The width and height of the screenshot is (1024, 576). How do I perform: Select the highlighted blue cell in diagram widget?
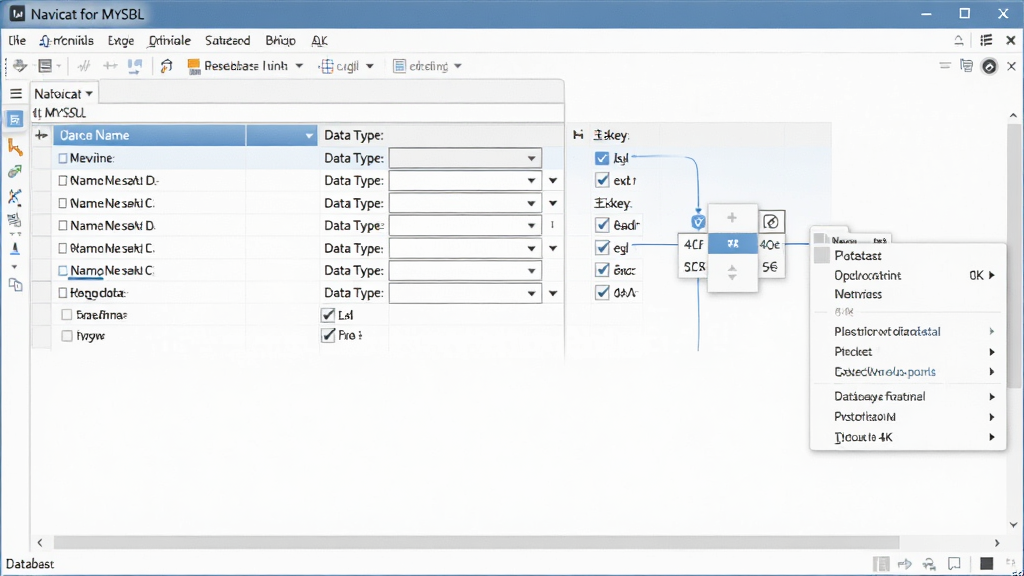point(733,244)
